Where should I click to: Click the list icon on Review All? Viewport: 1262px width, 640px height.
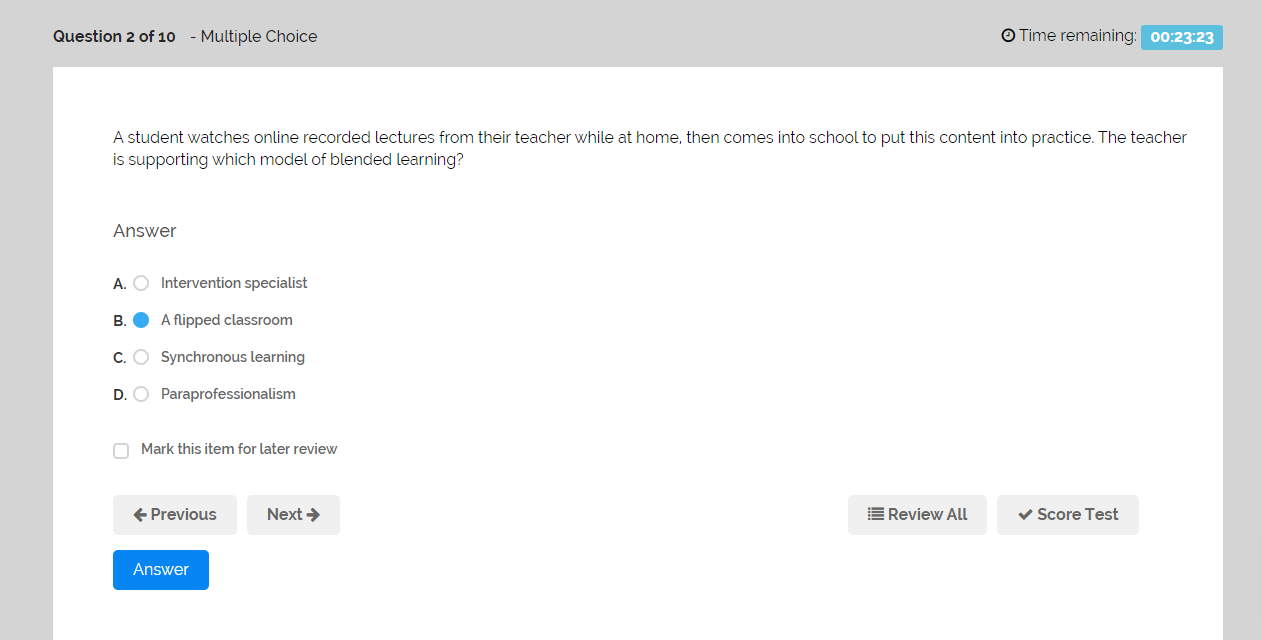tap(875, 515)
